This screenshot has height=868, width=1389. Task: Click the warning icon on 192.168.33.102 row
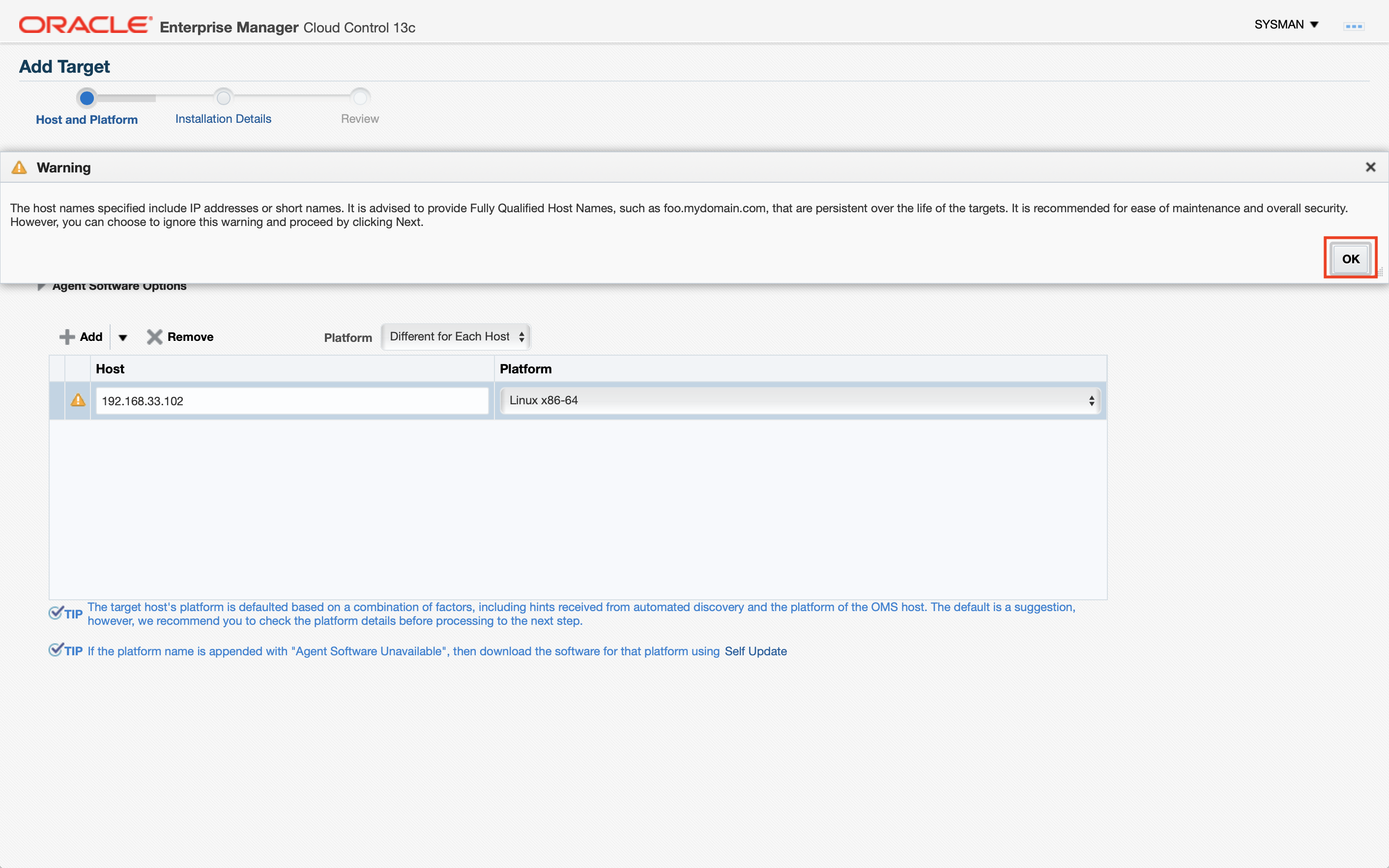click(78, 400)
